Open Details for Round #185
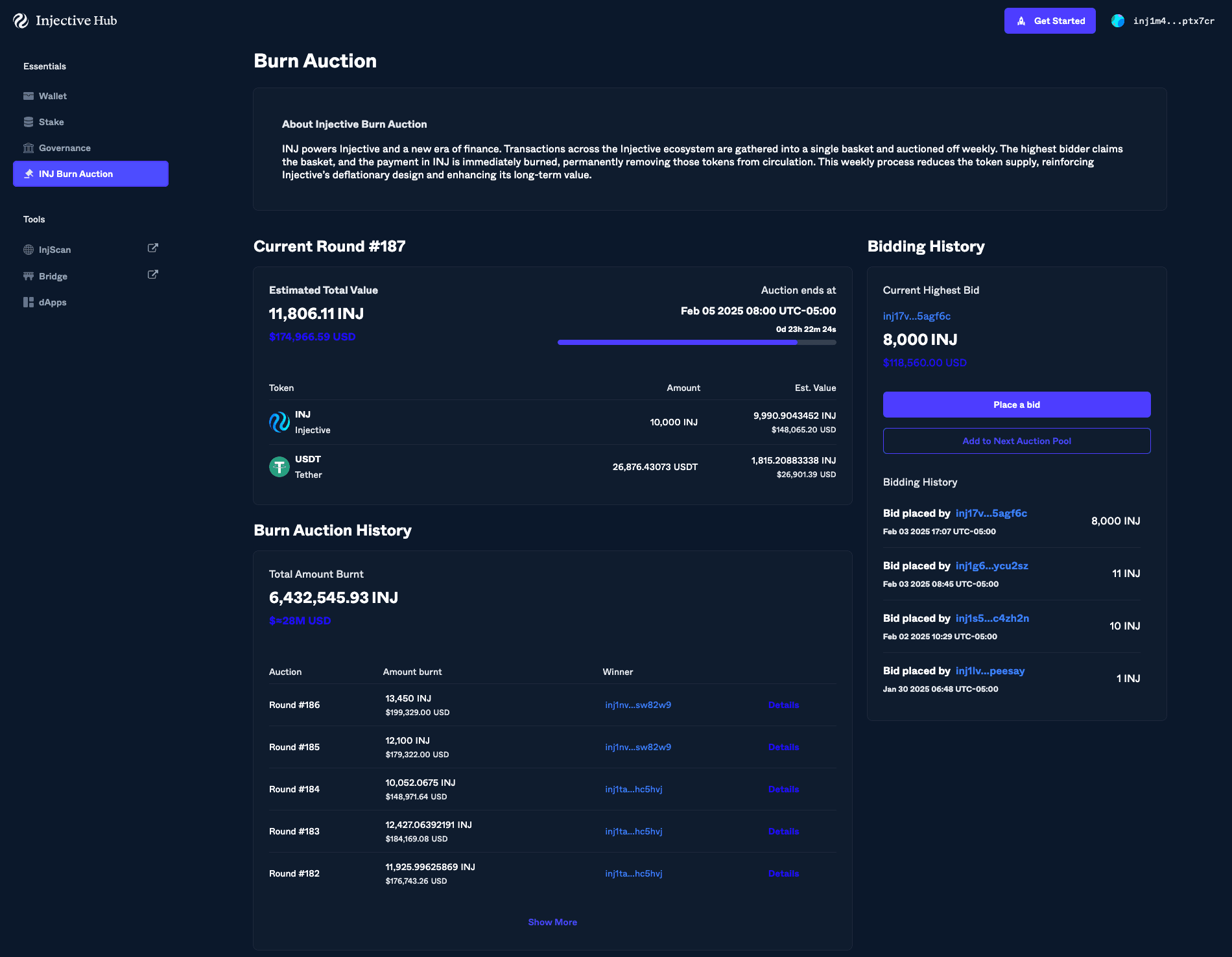Image resolution: width=1232 pixels, height=957 pixels. click(x=783, y=747)
